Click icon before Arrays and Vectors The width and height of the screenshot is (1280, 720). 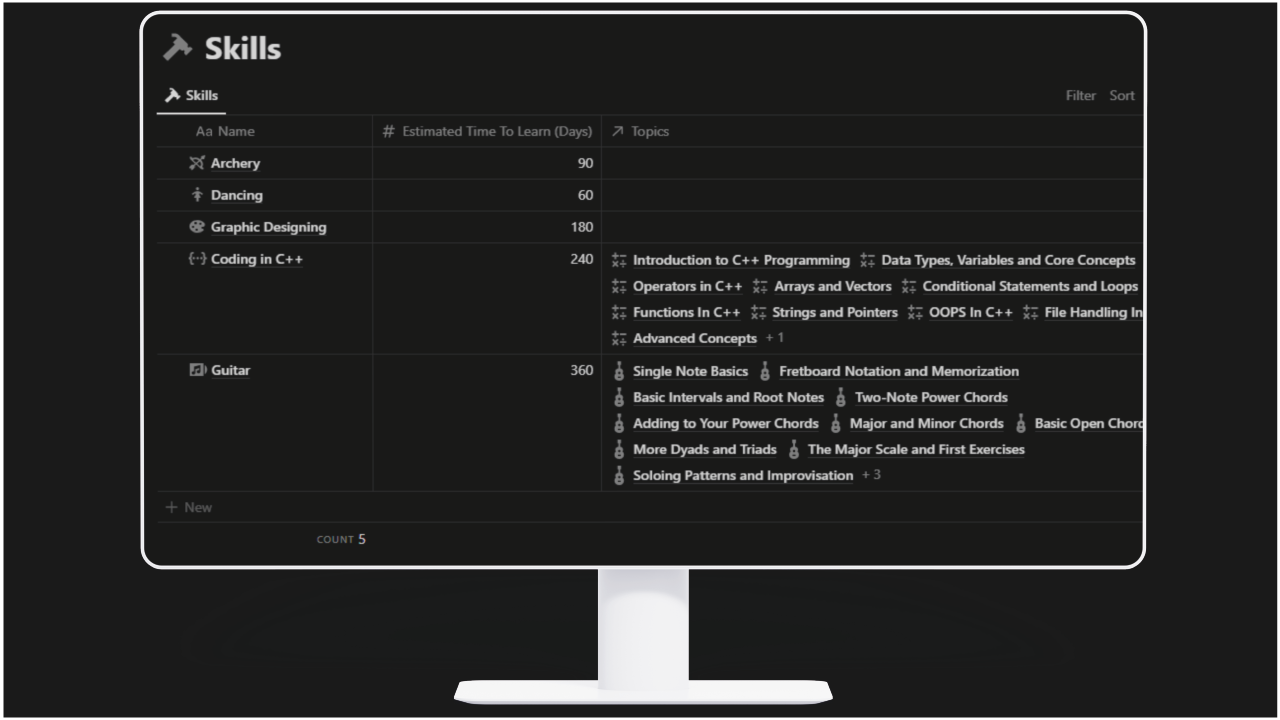[x=760, y=286]
